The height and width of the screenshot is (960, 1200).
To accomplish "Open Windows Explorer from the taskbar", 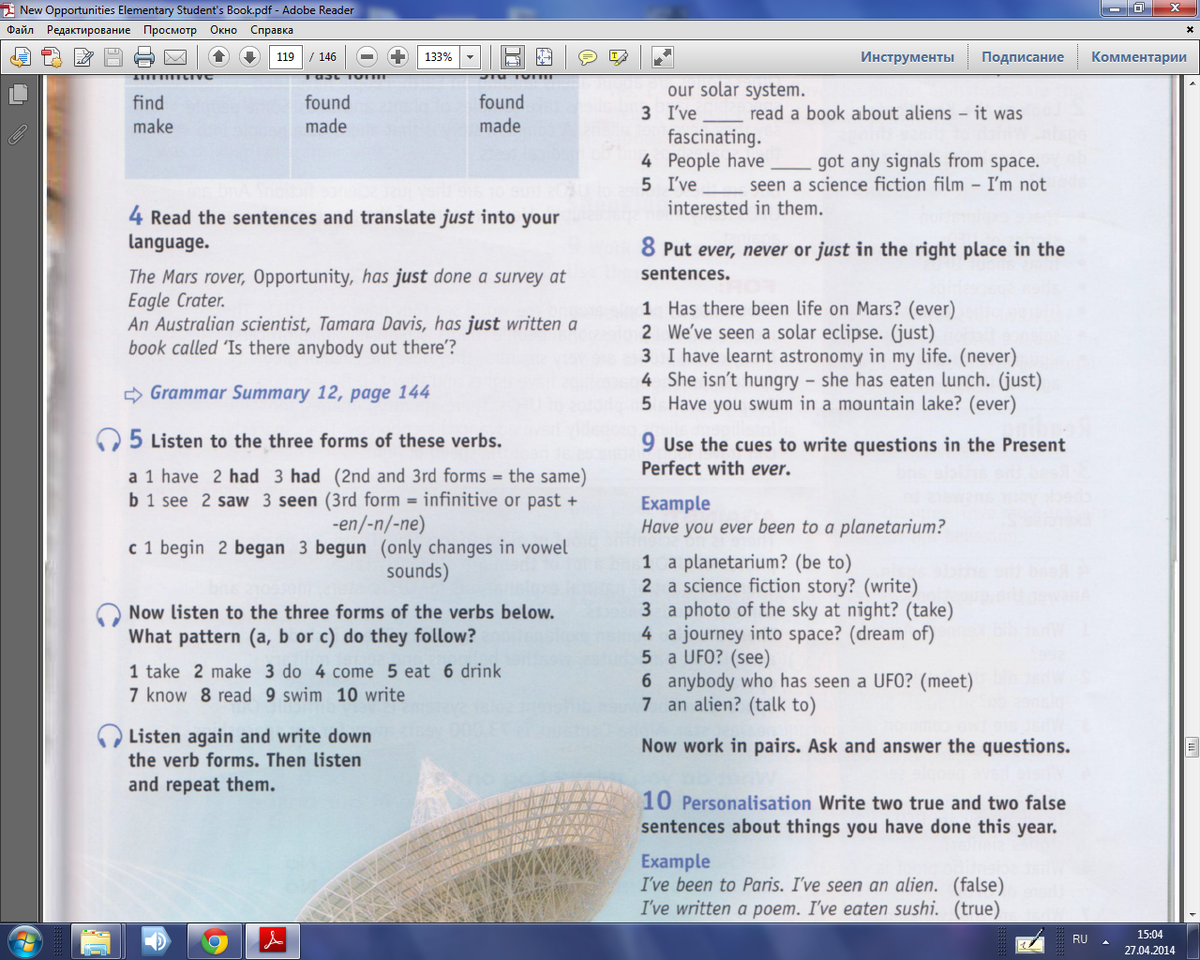I will [x=96, y=941].
